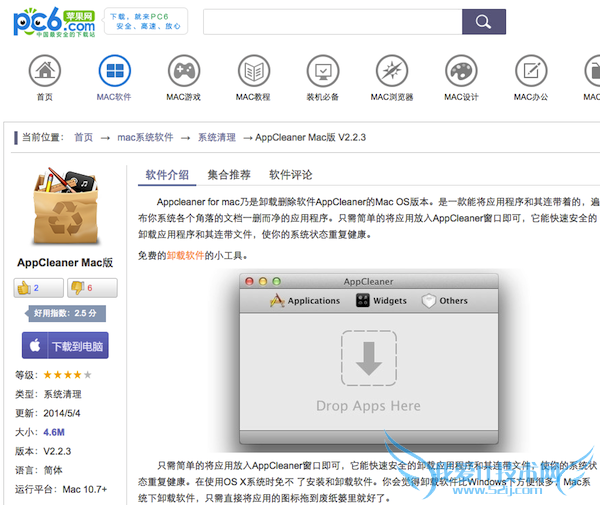The height and width of the screenshot is (505, 600).
Task: Switch to the 集合推荐 tab
Action: pyautogui.click(x=229, y=175)
